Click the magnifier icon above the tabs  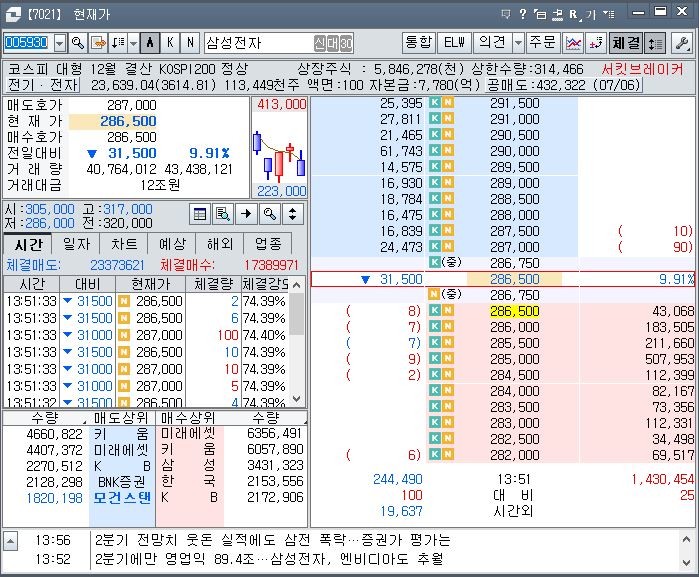[x=269, y=214]
